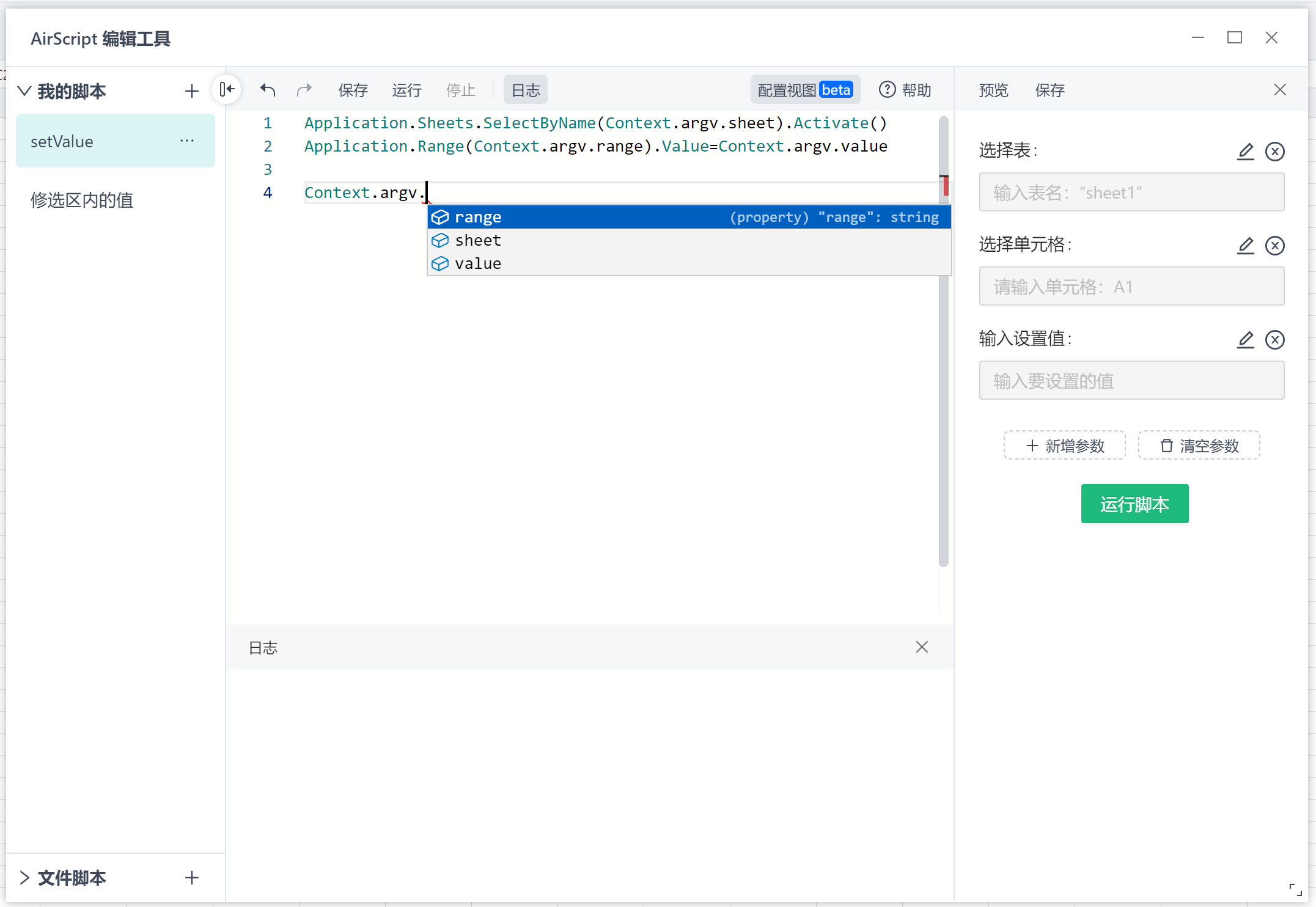The width and height of the screenshot is (1316, 907).
Task: Click the undo icon in the editor toolbar
Action: [x=267, y=89]
